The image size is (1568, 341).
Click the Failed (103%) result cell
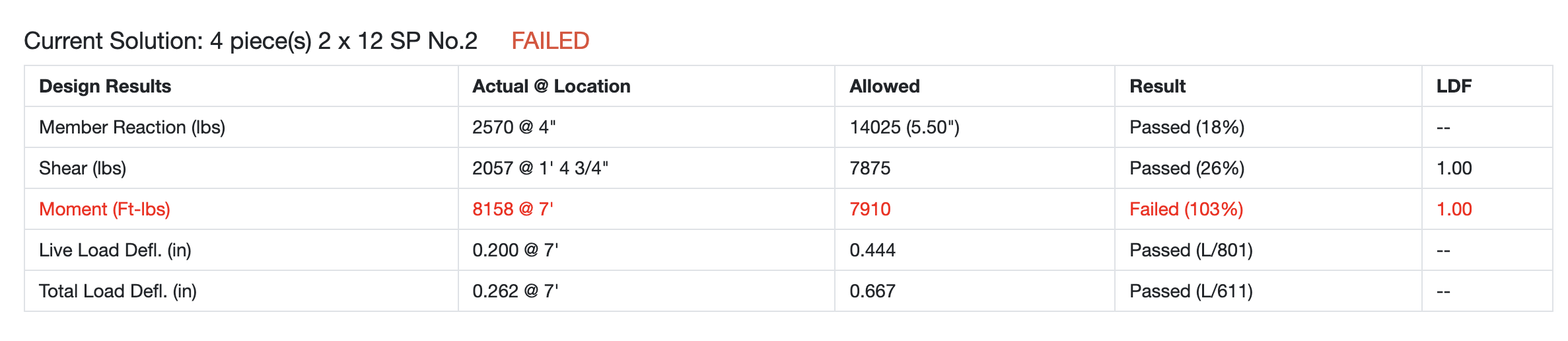click(1186, 209)
